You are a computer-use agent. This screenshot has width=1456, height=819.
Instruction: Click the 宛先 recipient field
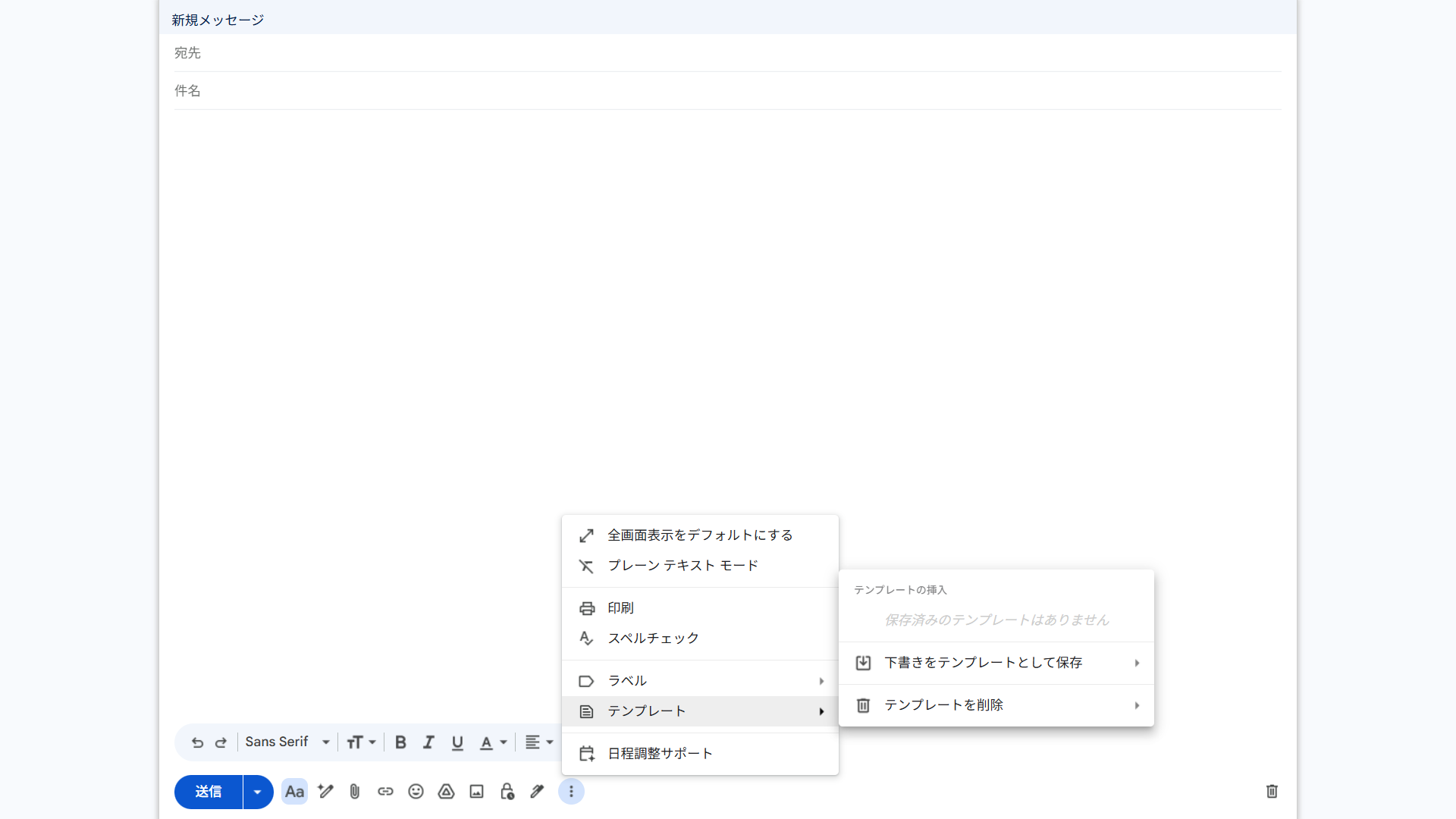pos(728,53)
